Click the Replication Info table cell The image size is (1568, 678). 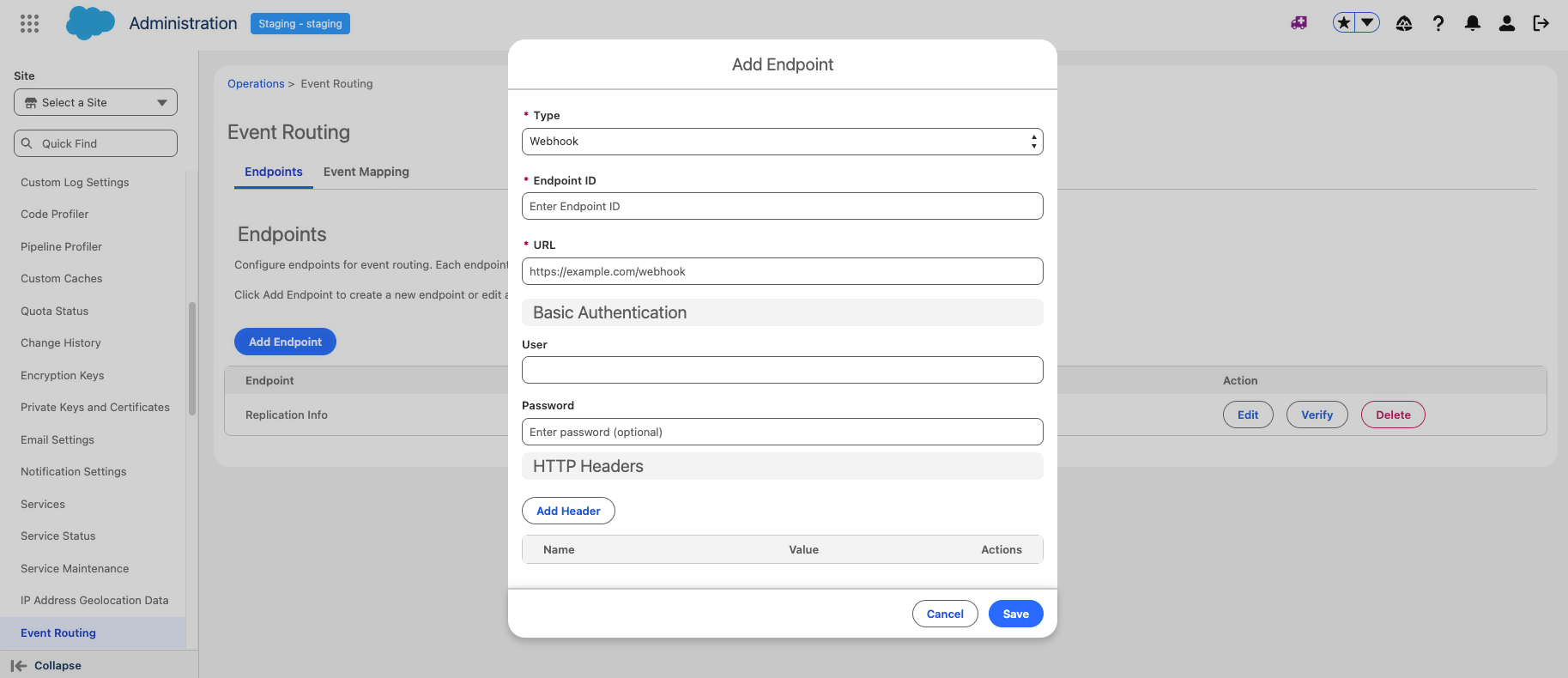(287, 415)
